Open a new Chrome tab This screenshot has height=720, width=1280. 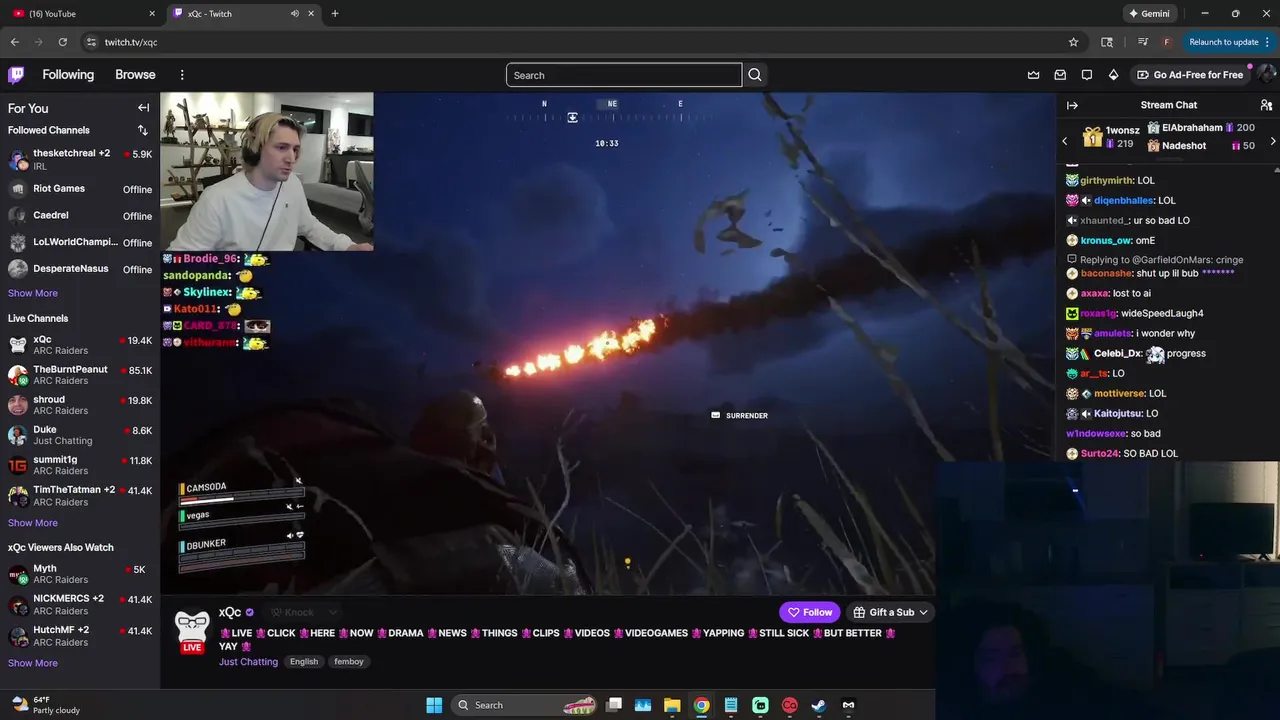coord(335,13)
